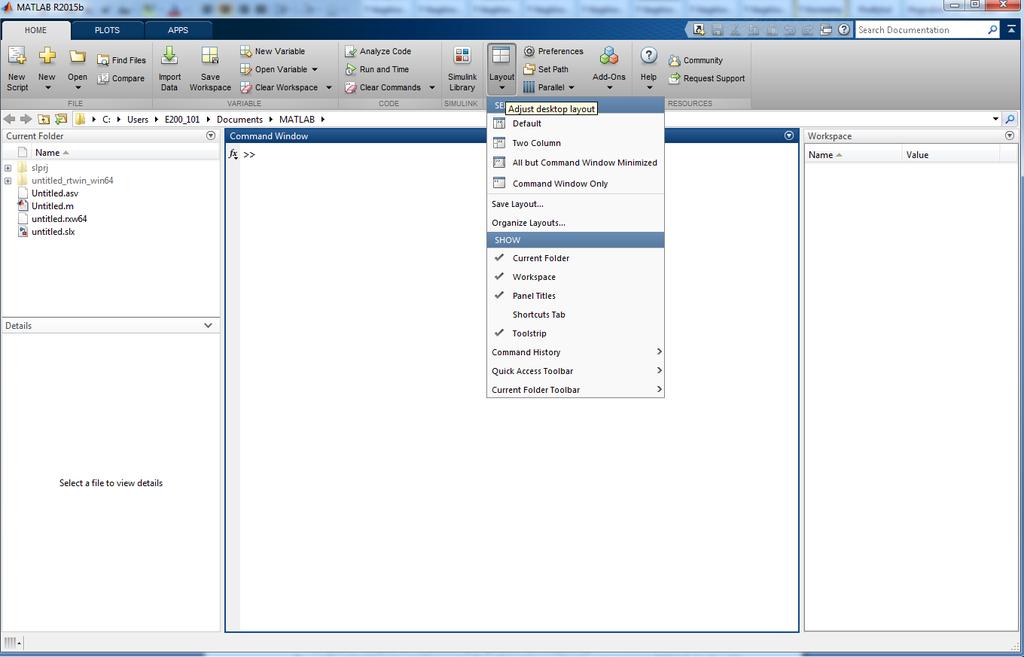This screenshot has height=657, width=1024.
Task: Click the New plus icon
Action: [47, 56]
